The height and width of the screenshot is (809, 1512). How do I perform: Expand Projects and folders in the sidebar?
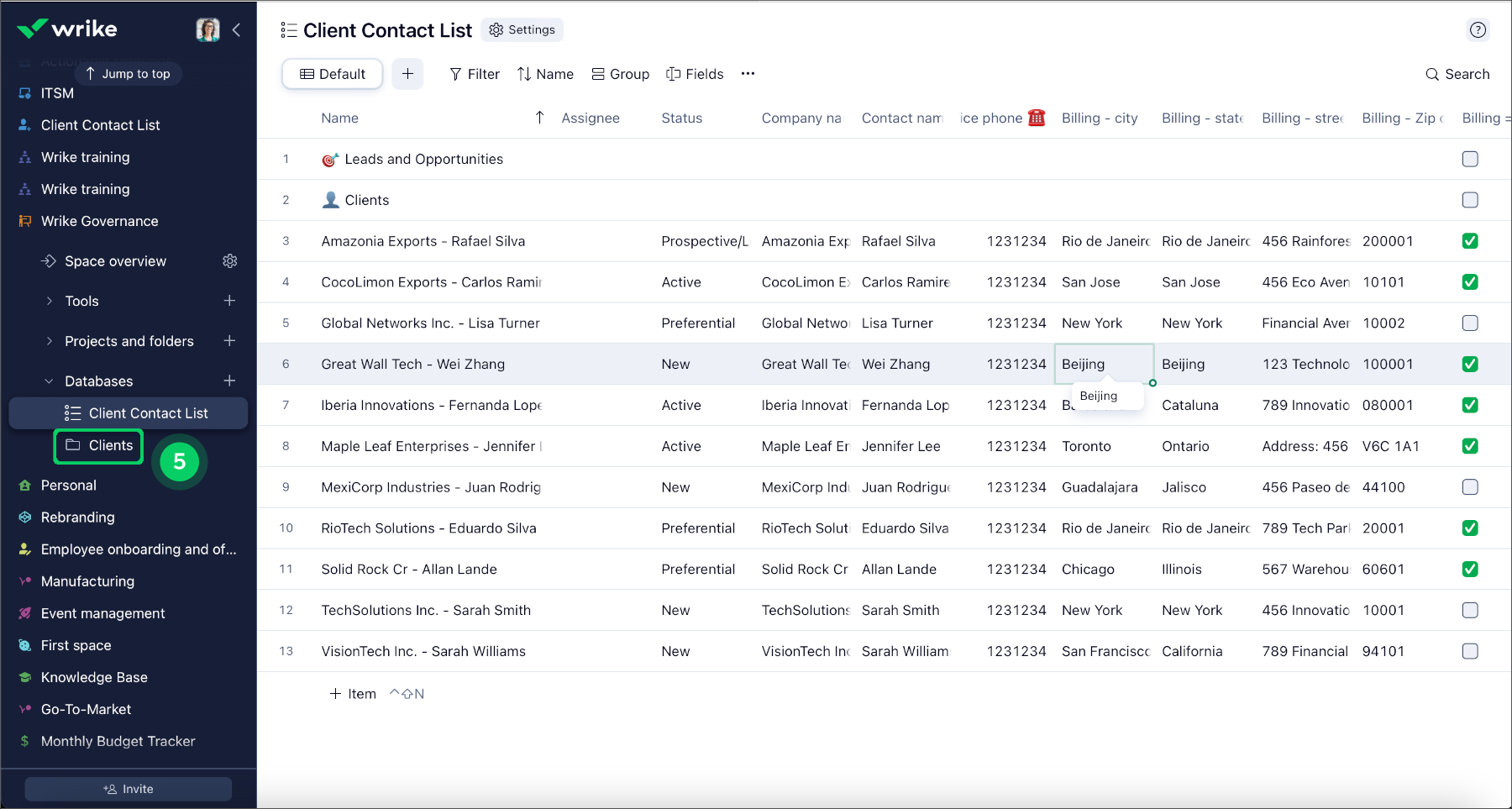point(50,341)
